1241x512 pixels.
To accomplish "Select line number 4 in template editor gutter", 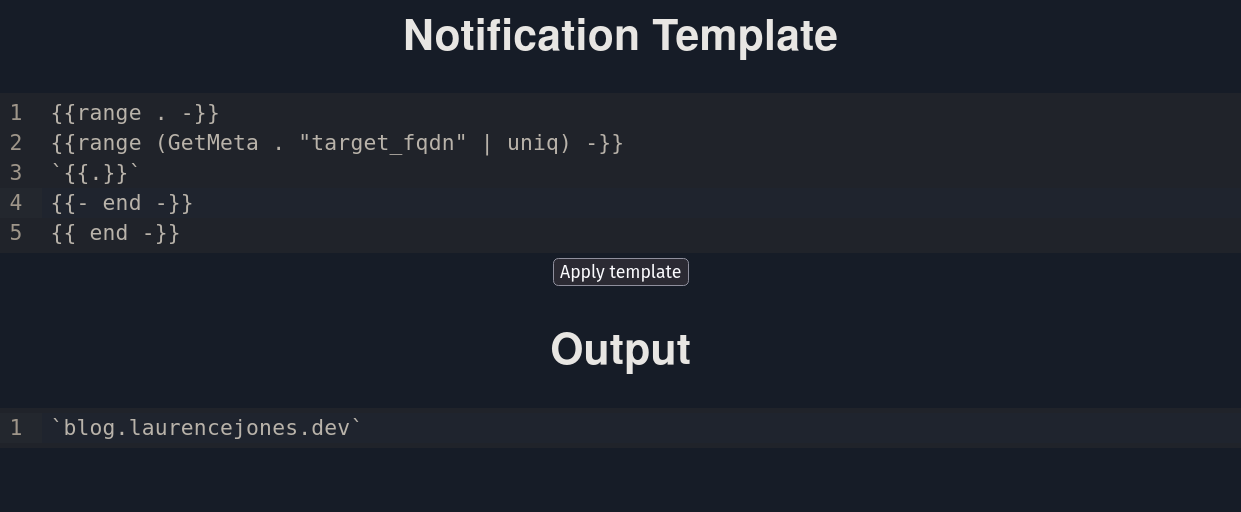I will tap(16, 203).
